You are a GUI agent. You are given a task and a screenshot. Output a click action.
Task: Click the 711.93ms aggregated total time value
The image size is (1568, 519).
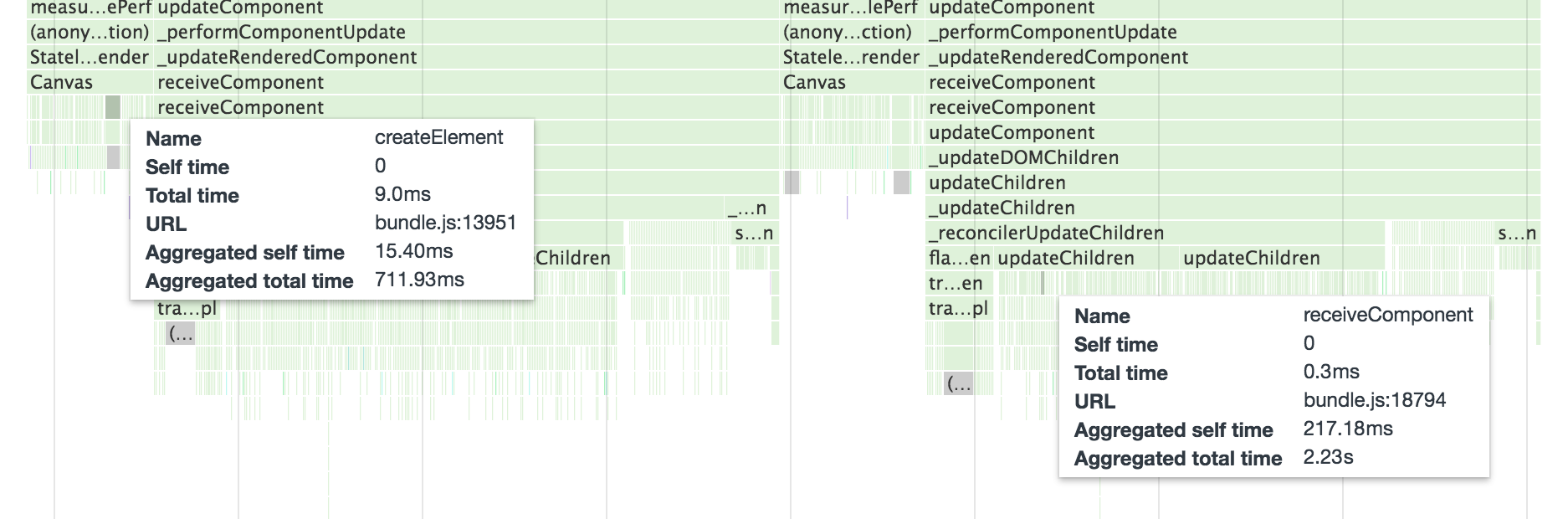pos(419,280)
